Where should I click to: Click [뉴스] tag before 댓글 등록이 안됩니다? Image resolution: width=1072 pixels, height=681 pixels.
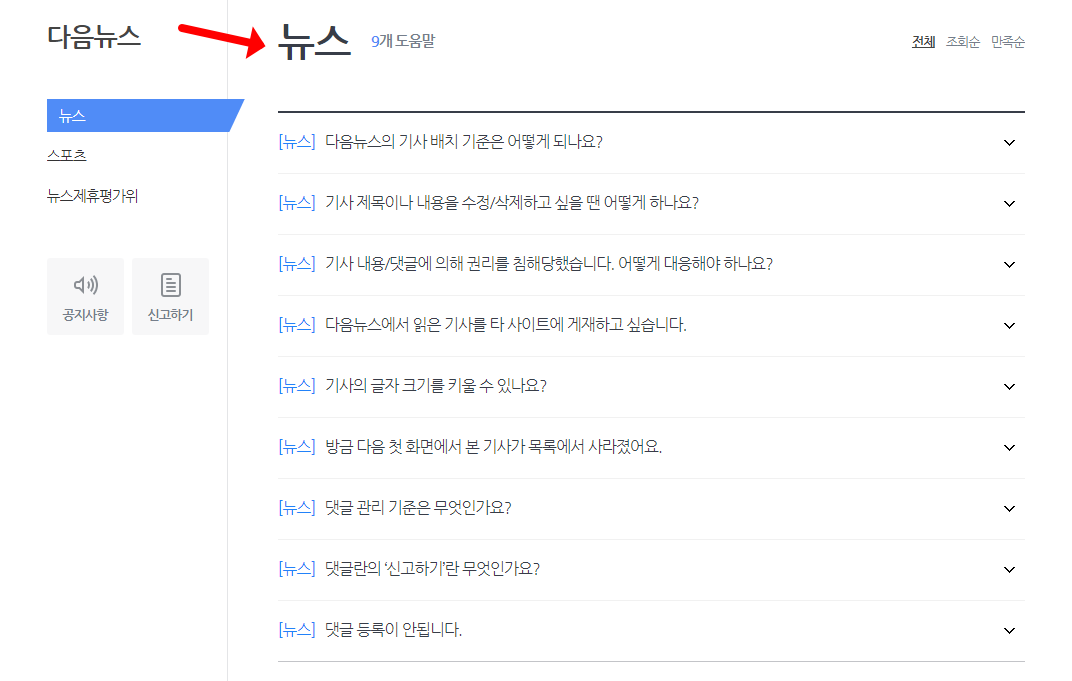297,629
